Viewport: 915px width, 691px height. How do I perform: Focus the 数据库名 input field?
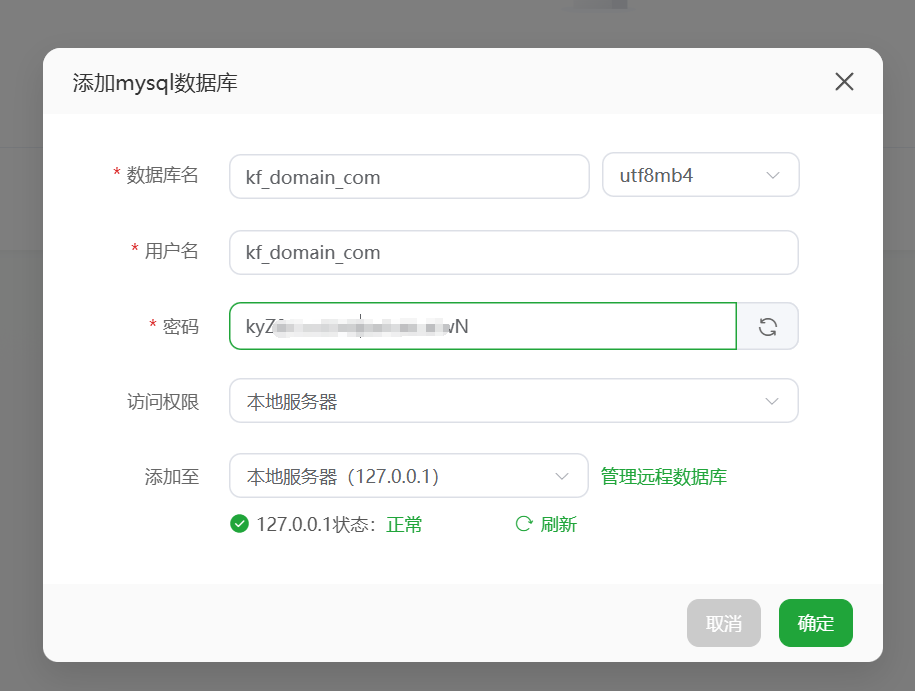(x=408, y=177)
